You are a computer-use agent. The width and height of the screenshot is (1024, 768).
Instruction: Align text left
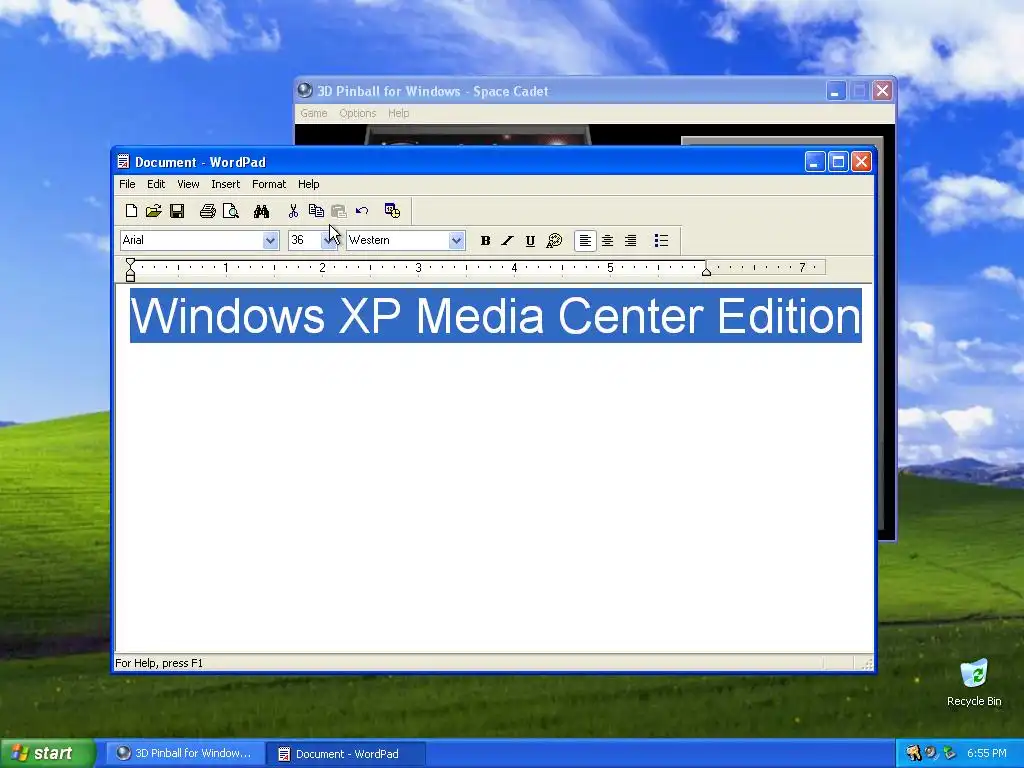[585, 241]
